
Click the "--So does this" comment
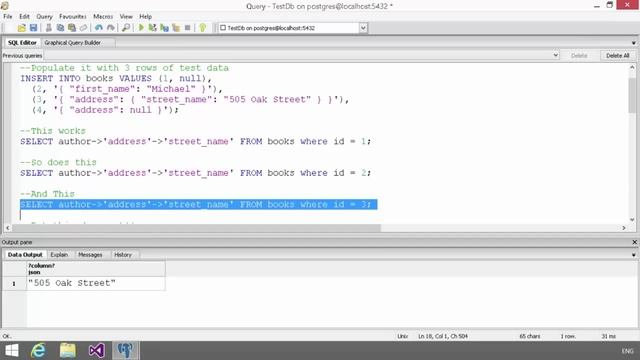point(58,162)
